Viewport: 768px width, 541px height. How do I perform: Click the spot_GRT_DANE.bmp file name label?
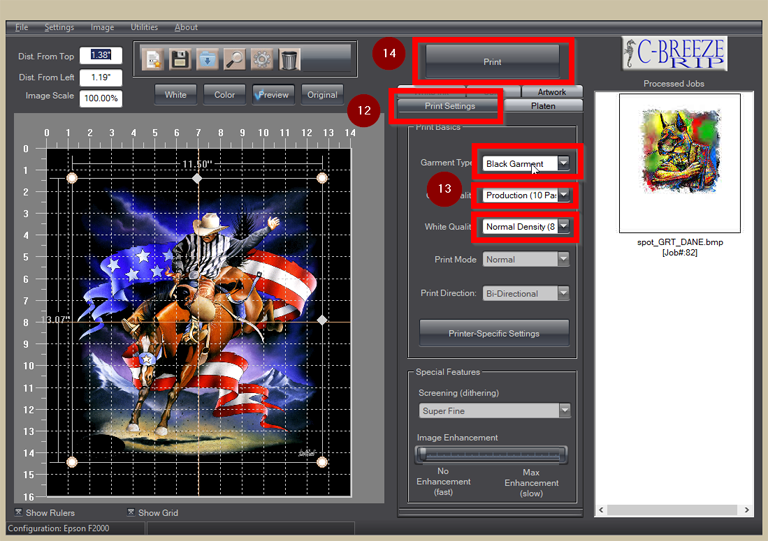[680, 242]
